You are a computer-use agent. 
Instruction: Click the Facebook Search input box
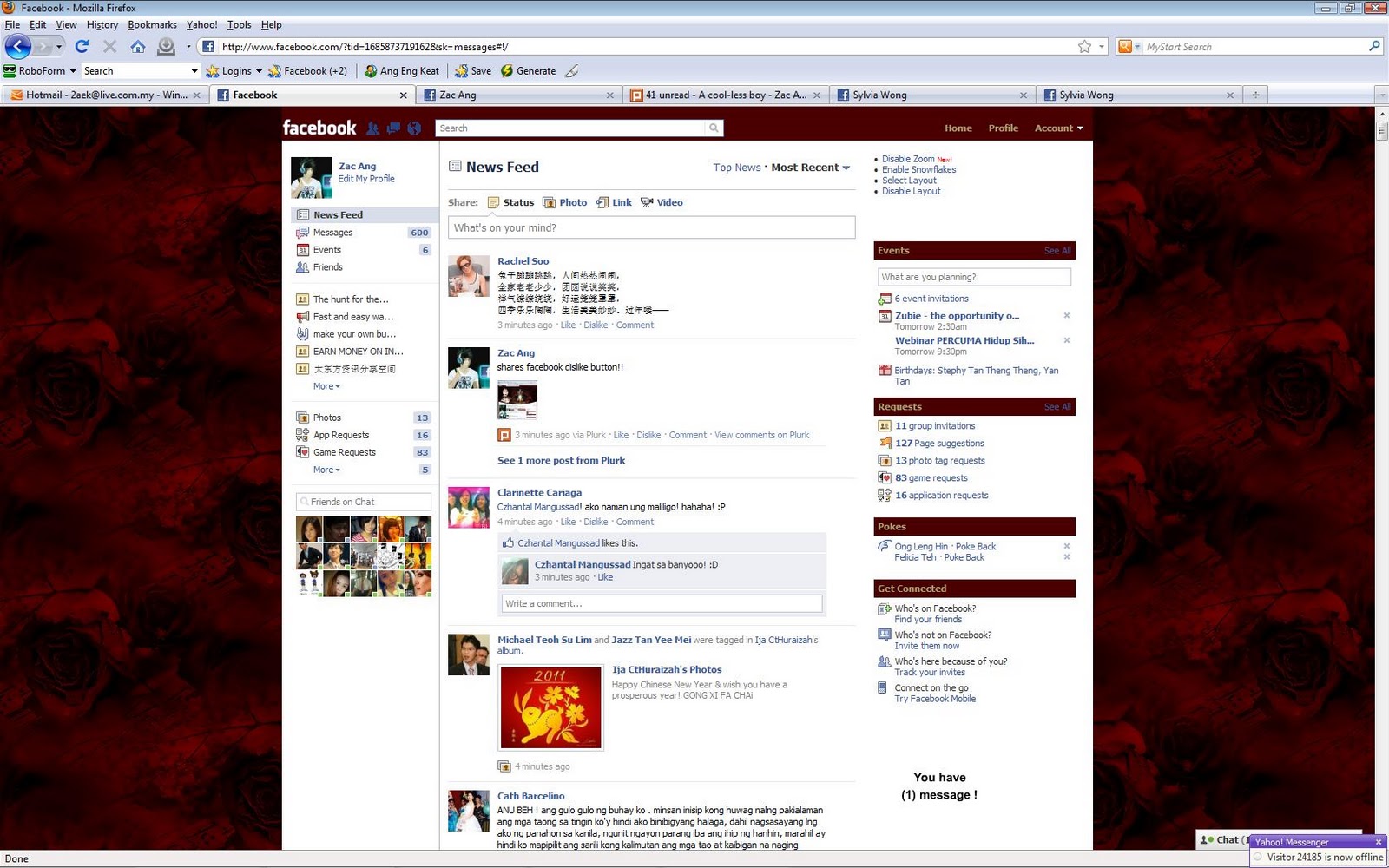571,128
